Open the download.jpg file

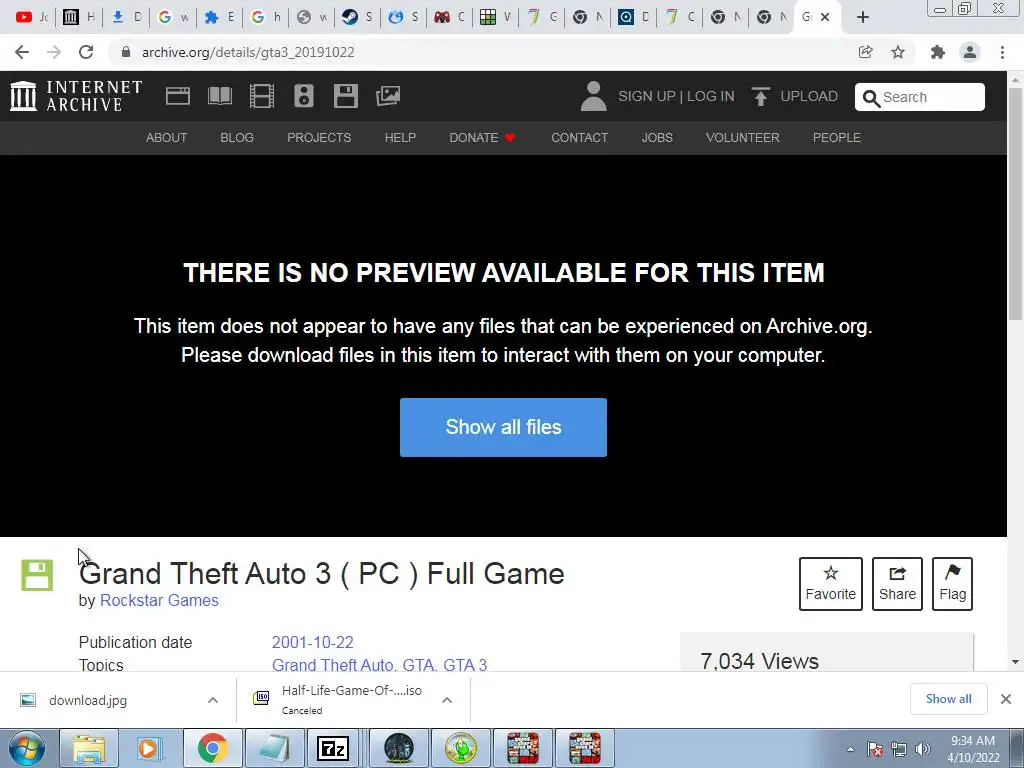tap(88, 700)
